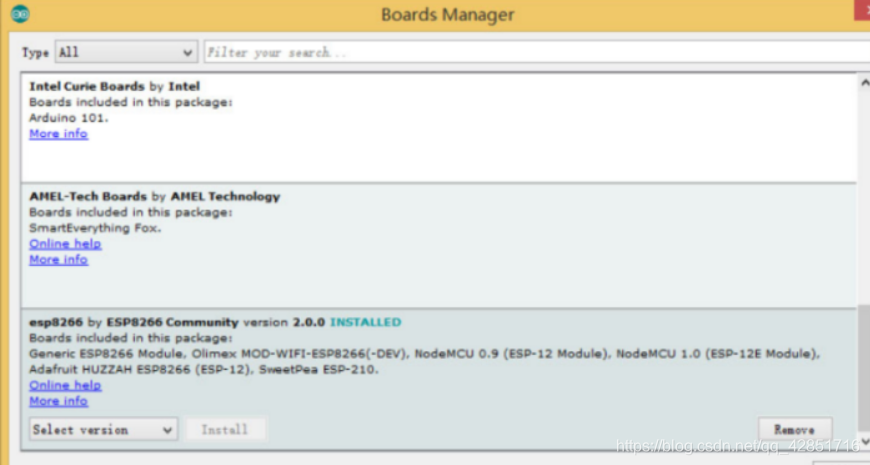
Task: Click the Arduino 101. board text
Action: [69, 118]
